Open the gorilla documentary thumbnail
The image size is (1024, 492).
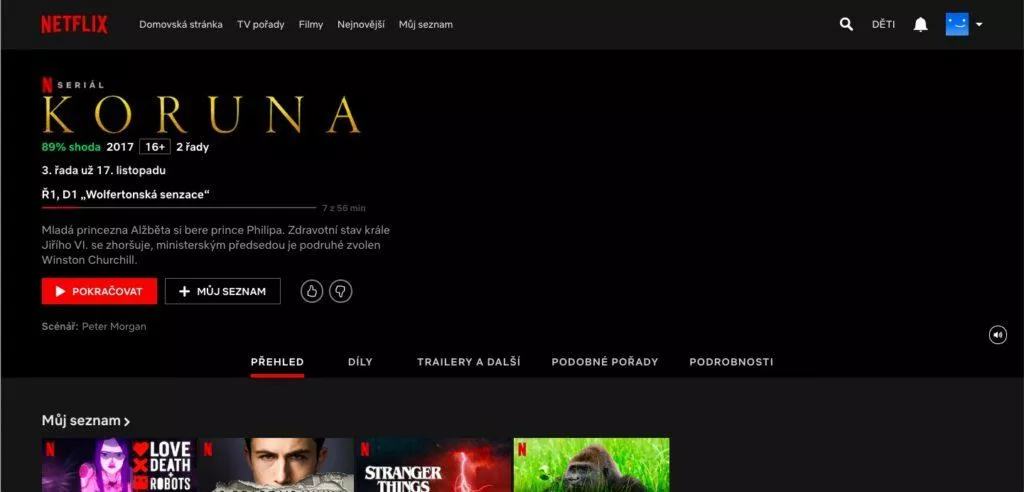coord(592,465)
